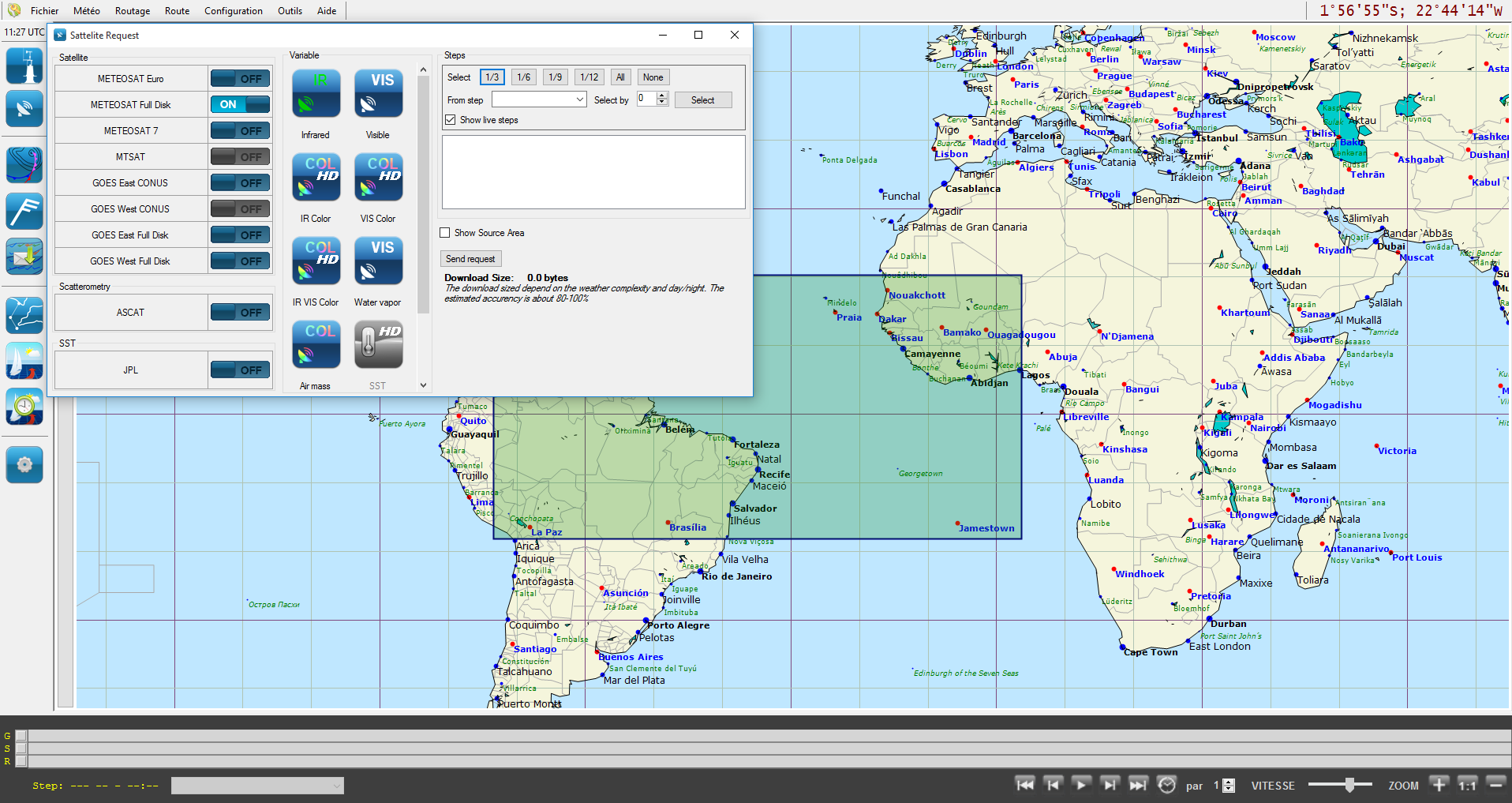The image size is (1512, 803).
Task: Enable the ASCAT scatterometry toggle
Action: click(240, 313)
